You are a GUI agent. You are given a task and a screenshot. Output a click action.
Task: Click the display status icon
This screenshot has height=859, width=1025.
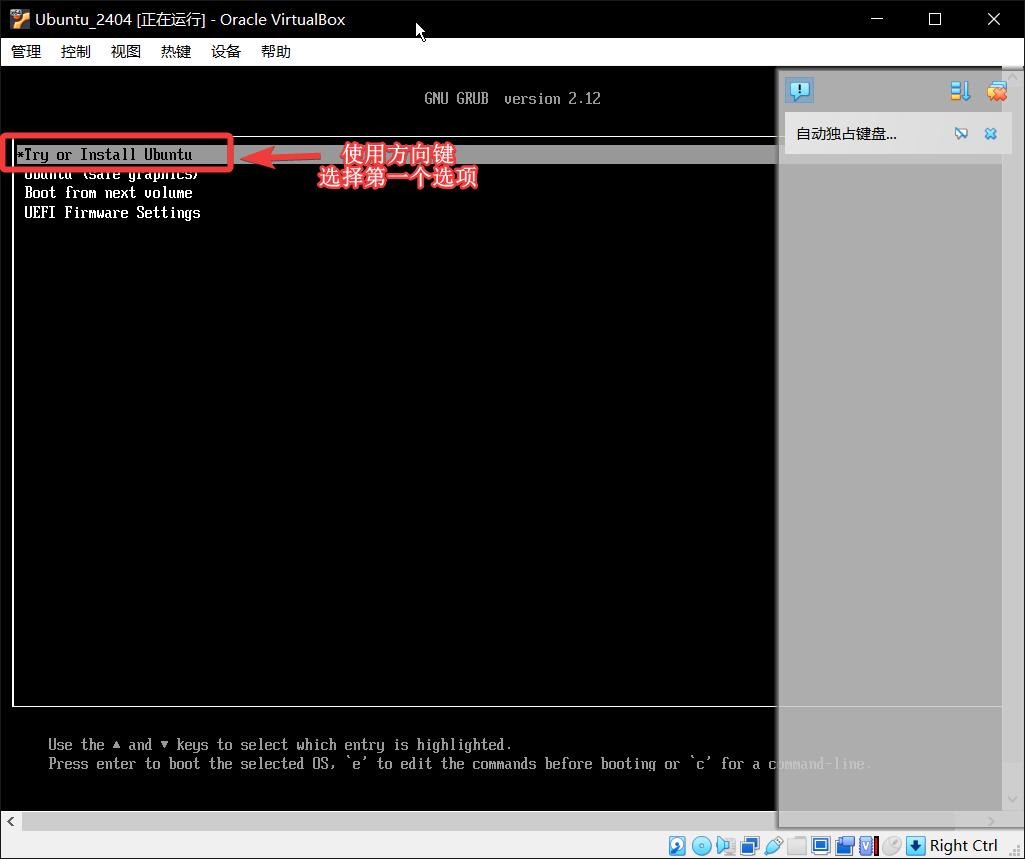pyautogui.click(x=820, y=846)
